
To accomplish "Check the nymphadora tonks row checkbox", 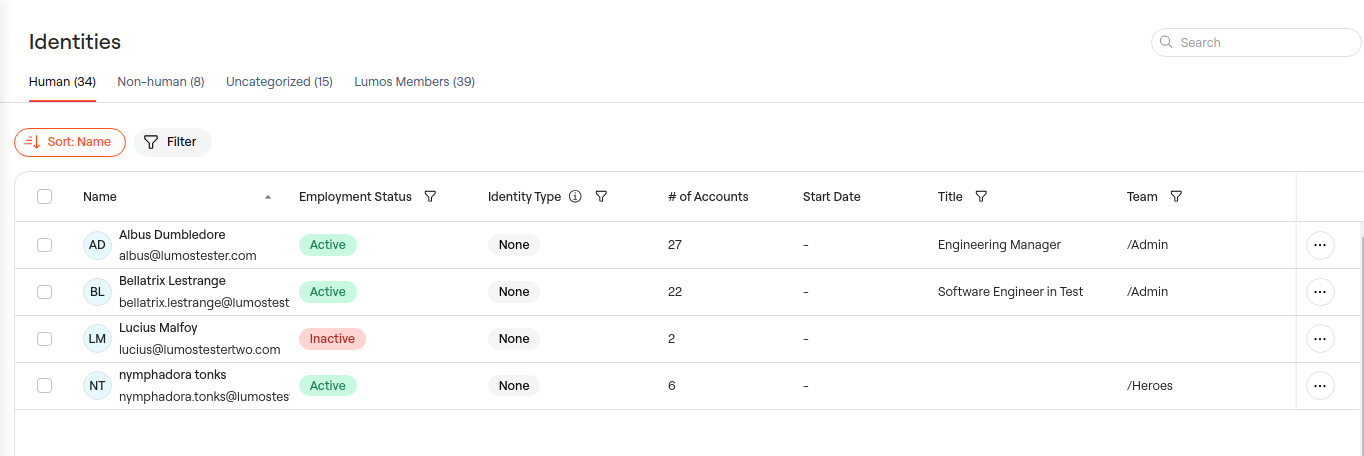I will (44, 386).
